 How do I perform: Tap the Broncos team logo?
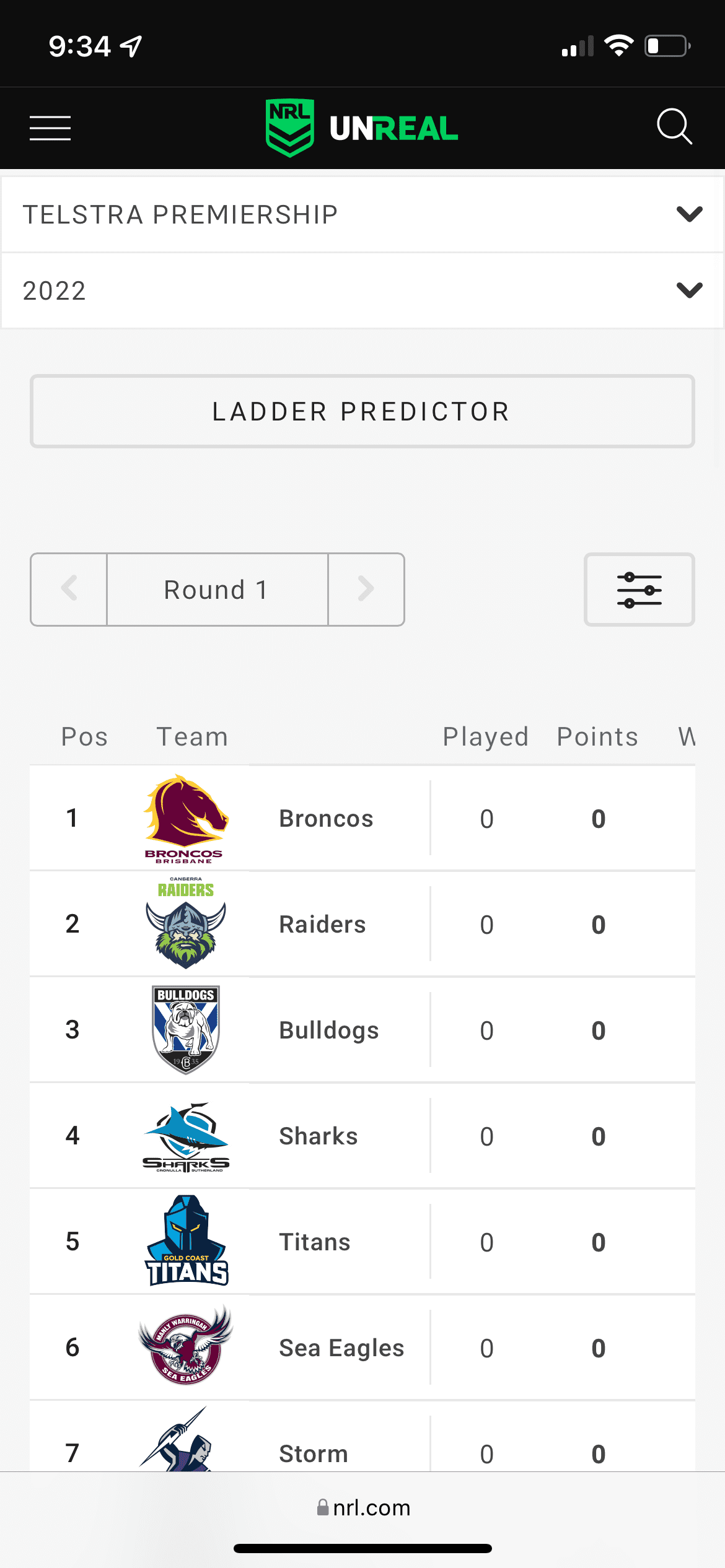point(185,818)
